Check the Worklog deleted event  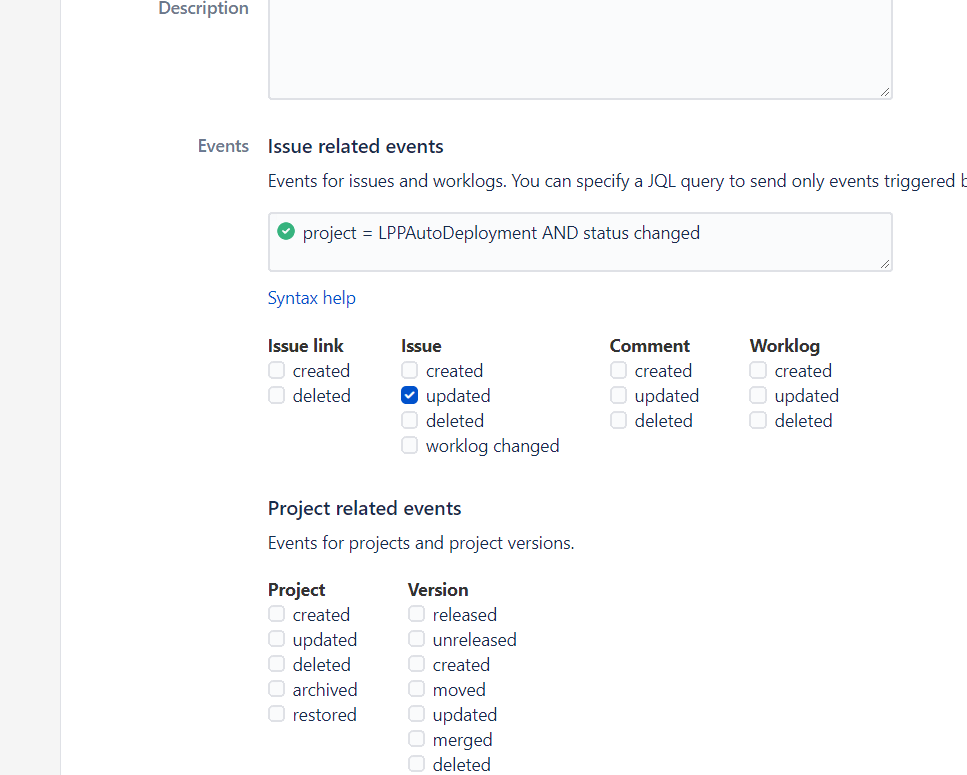click(758, 420)
